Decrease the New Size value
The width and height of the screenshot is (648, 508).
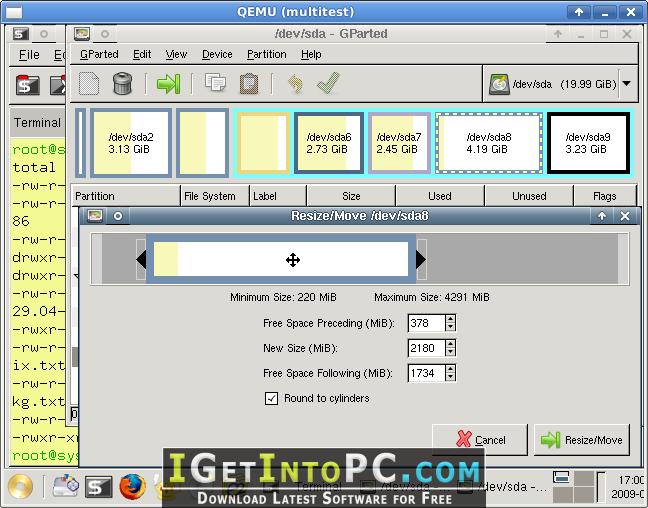(x=450, y=352)
